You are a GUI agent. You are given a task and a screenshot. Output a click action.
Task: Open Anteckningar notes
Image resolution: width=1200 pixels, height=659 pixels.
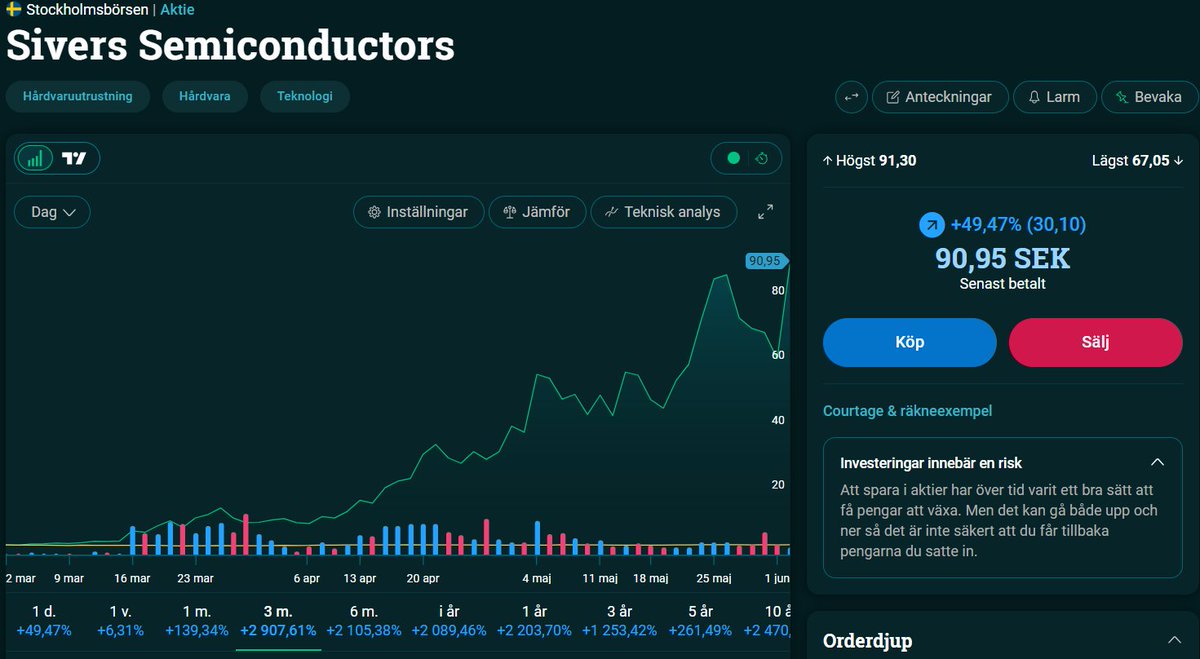click(x=939, y=97)
